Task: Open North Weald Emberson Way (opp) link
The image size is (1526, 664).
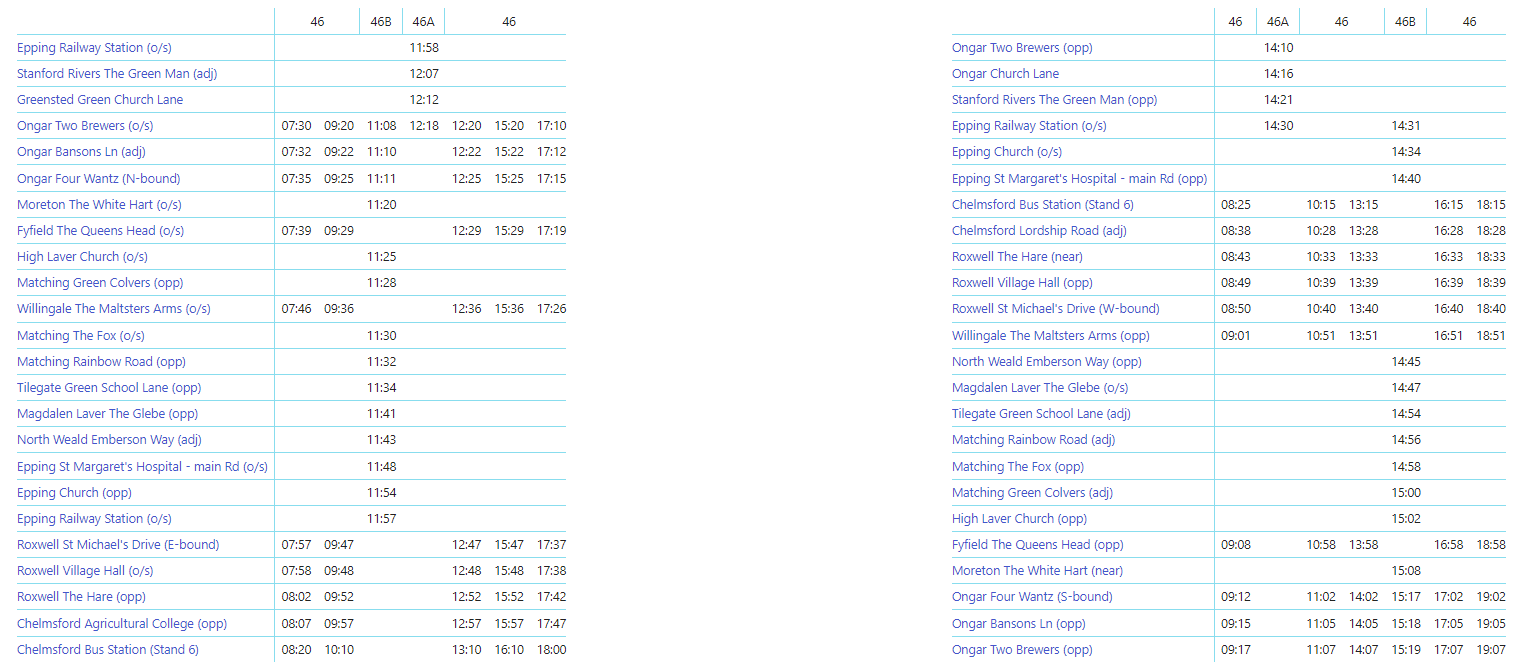Action: click(1046, 362)
